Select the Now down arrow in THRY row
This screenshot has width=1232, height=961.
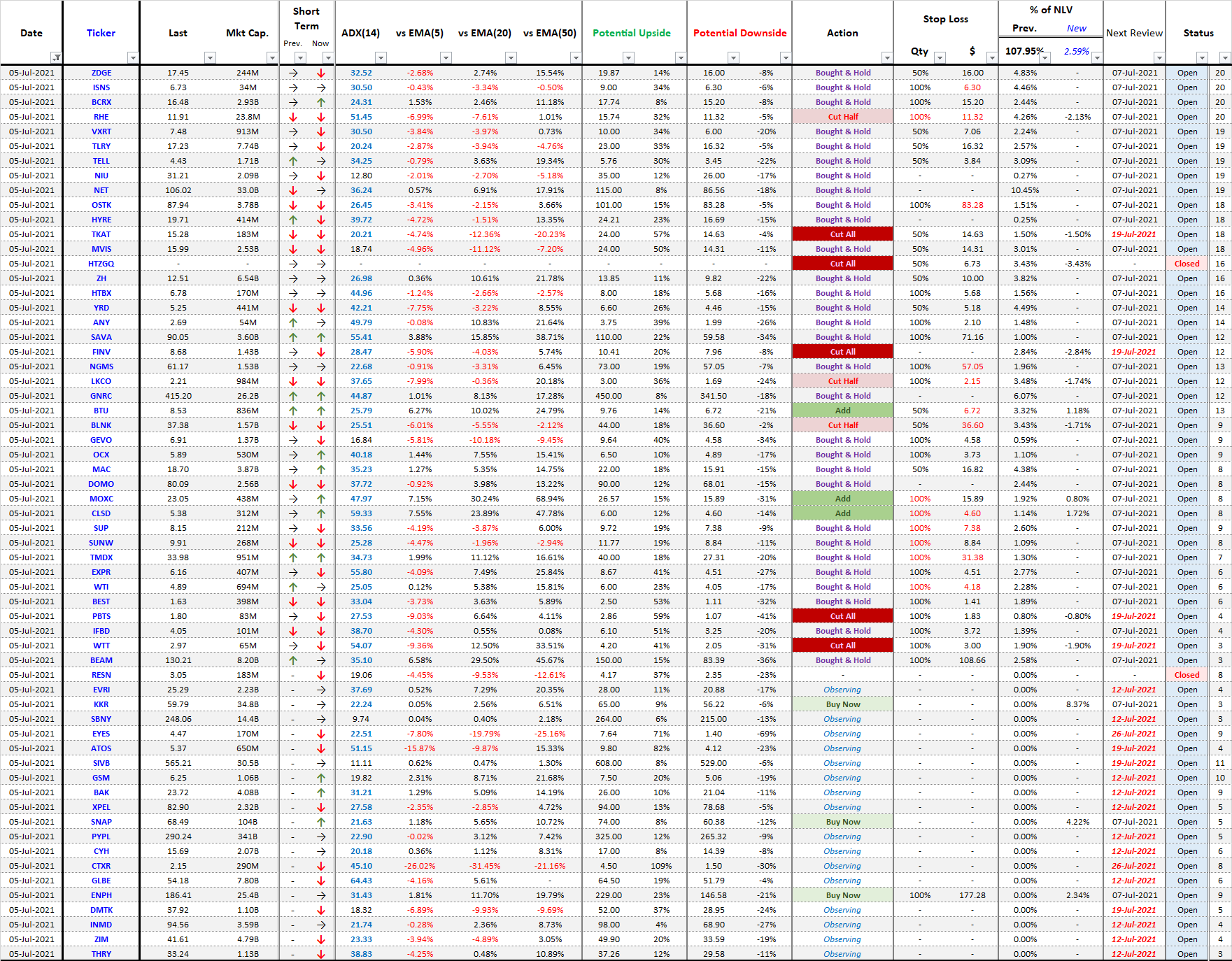point(321,954)
